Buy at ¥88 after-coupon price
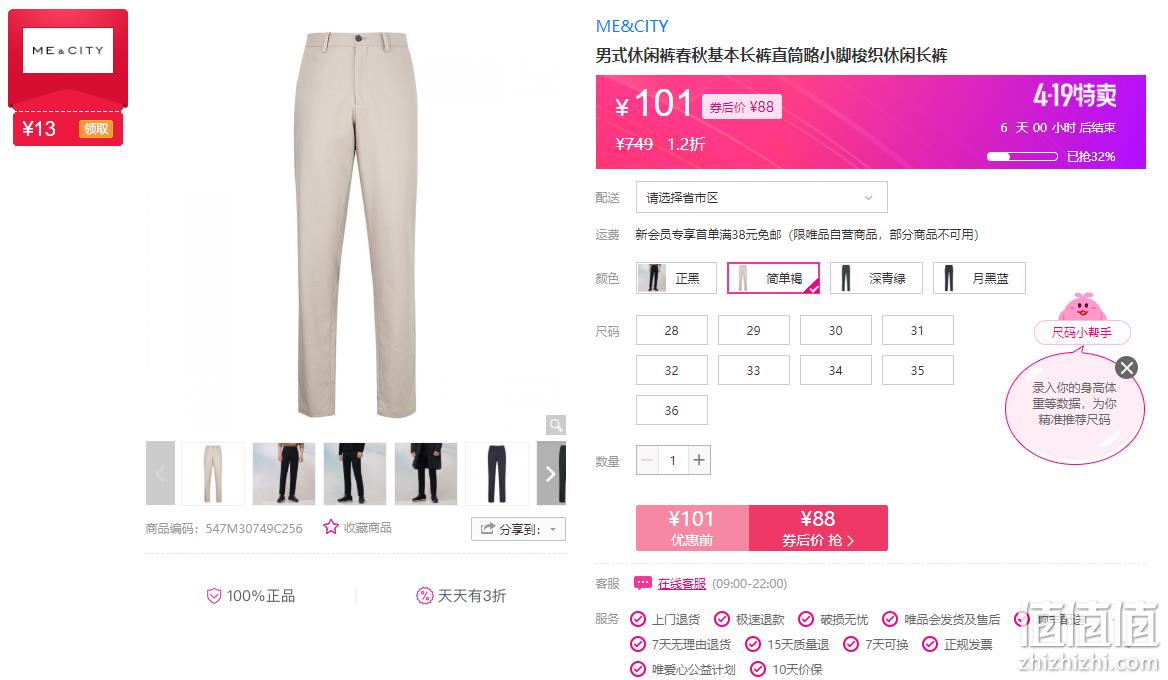Viewport: 1168px width, 680px height. pyautogui.click(x=818, y=528)
